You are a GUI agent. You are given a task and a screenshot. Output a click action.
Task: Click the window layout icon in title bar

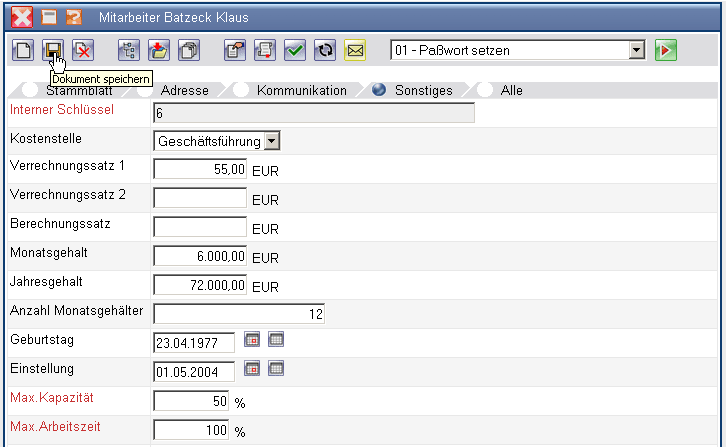(x=49, y=17)
